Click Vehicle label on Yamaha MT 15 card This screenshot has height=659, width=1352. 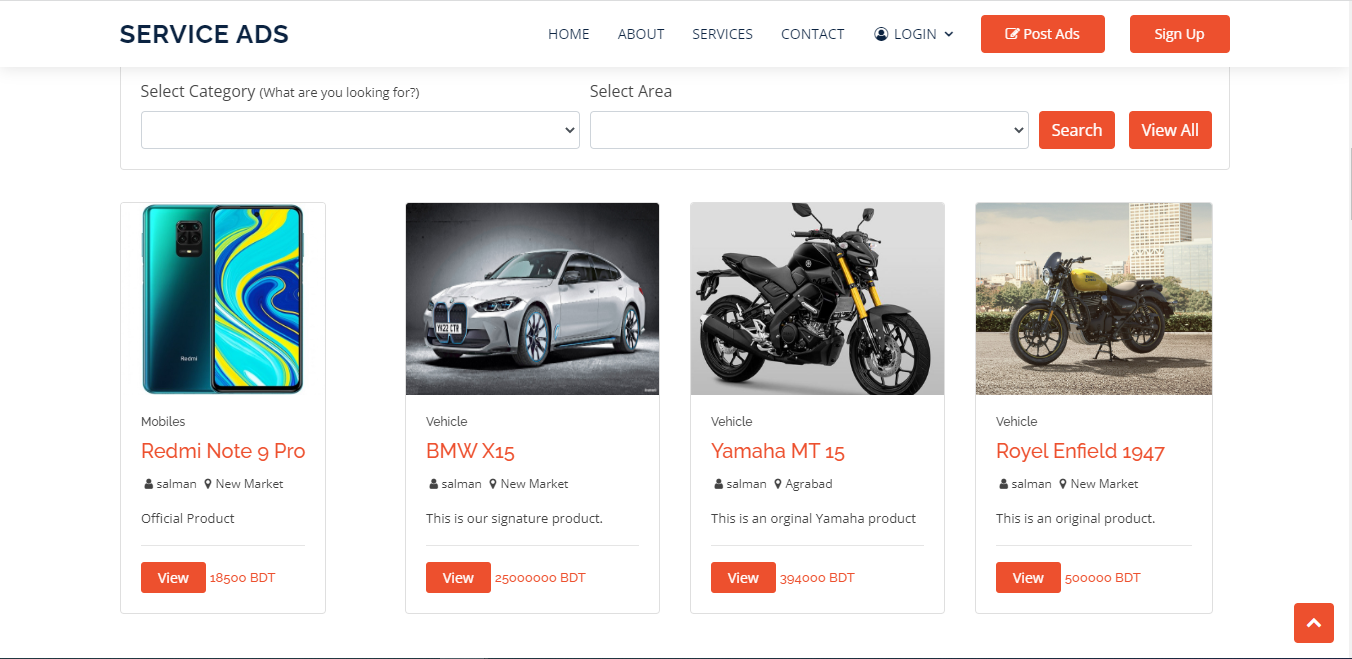732,422
